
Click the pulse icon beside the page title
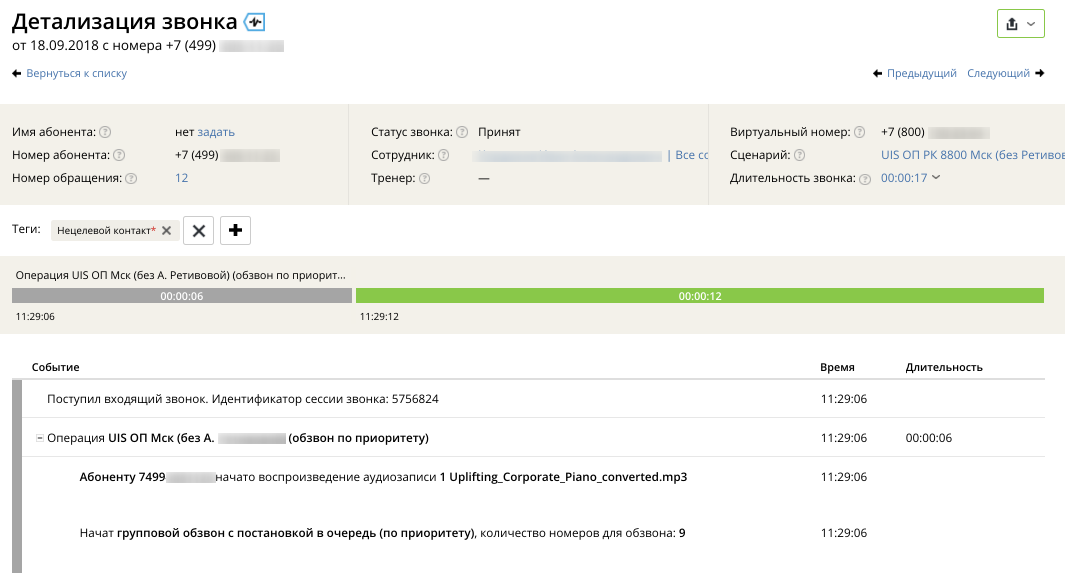(x=254, y=22)
